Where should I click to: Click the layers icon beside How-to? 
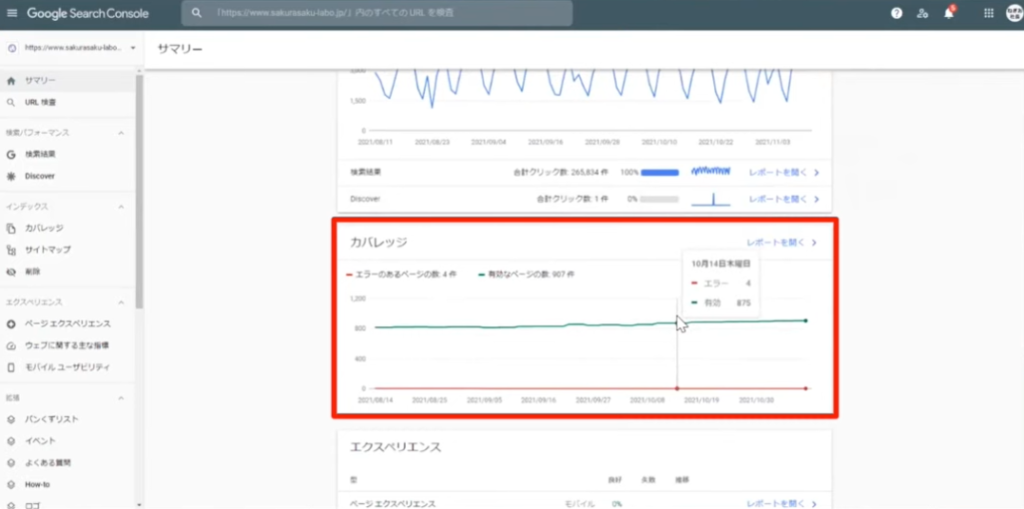(11, 484)
